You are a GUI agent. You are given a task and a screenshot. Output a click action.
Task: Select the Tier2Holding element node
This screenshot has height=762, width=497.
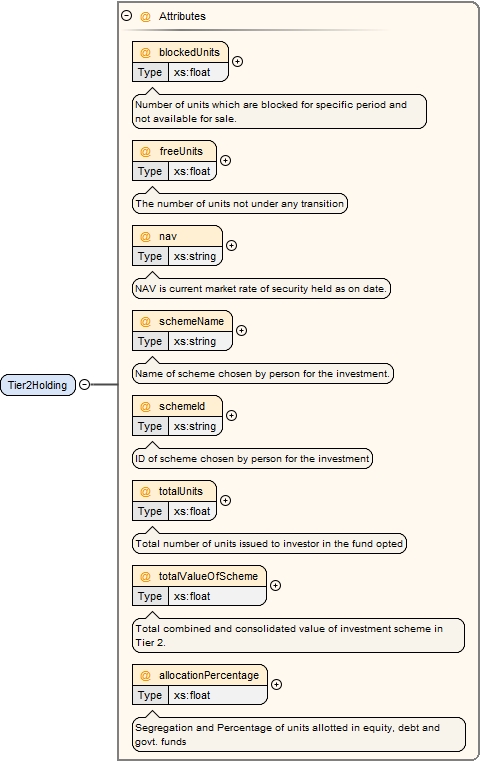(x=38, y=385)
